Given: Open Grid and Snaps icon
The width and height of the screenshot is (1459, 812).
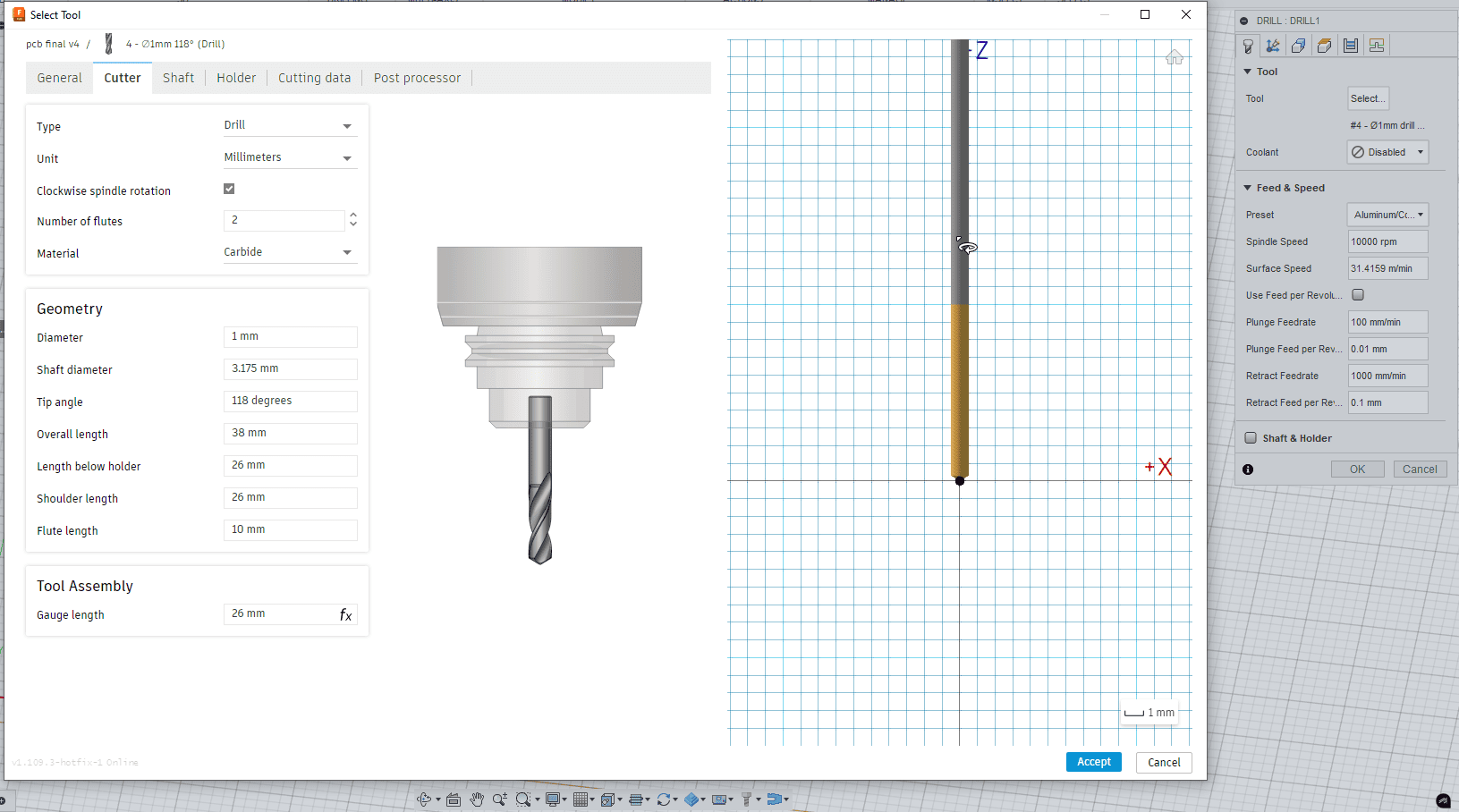Looking at the screenshot, I should [x=581, y=799].
